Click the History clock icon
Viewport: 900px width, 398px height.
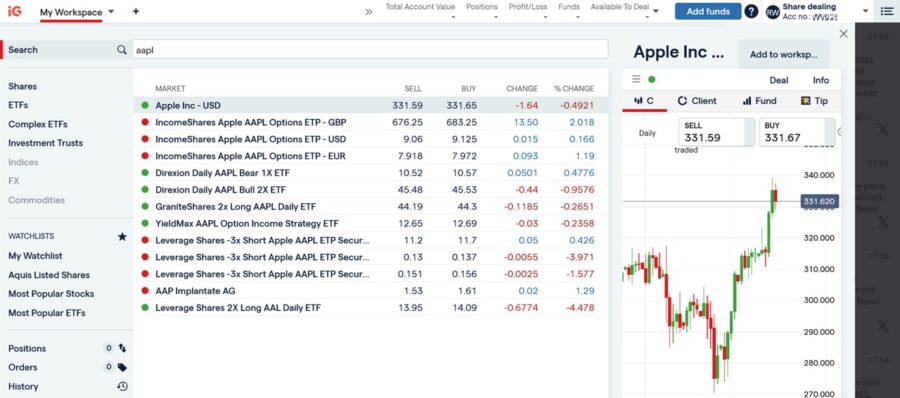coord(122,387)
